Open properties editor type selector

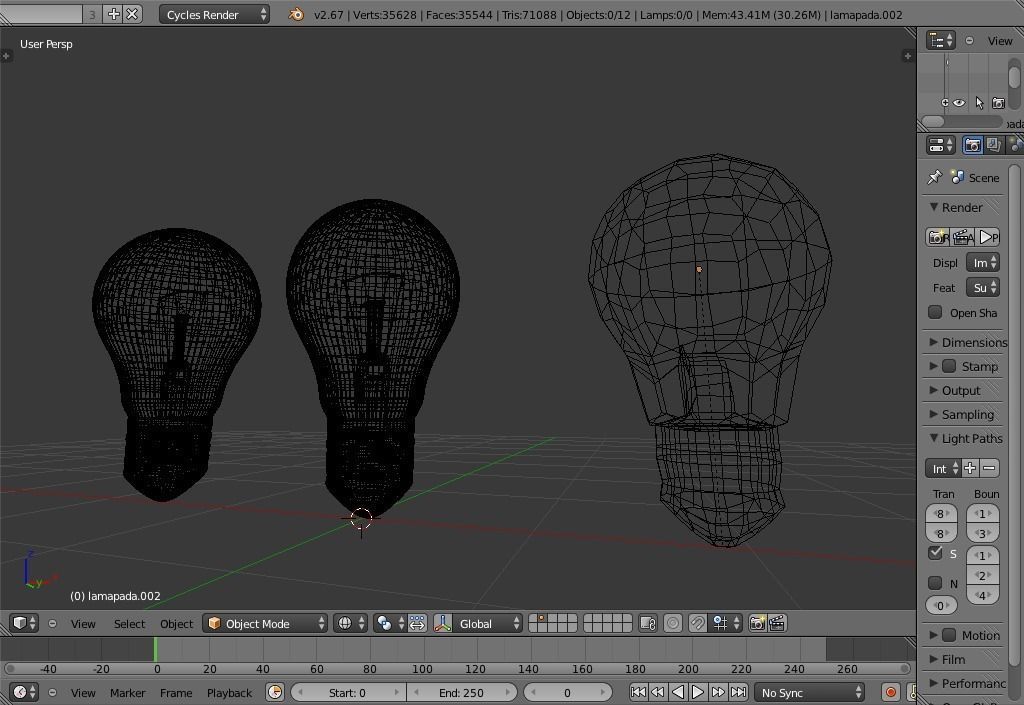940,145
